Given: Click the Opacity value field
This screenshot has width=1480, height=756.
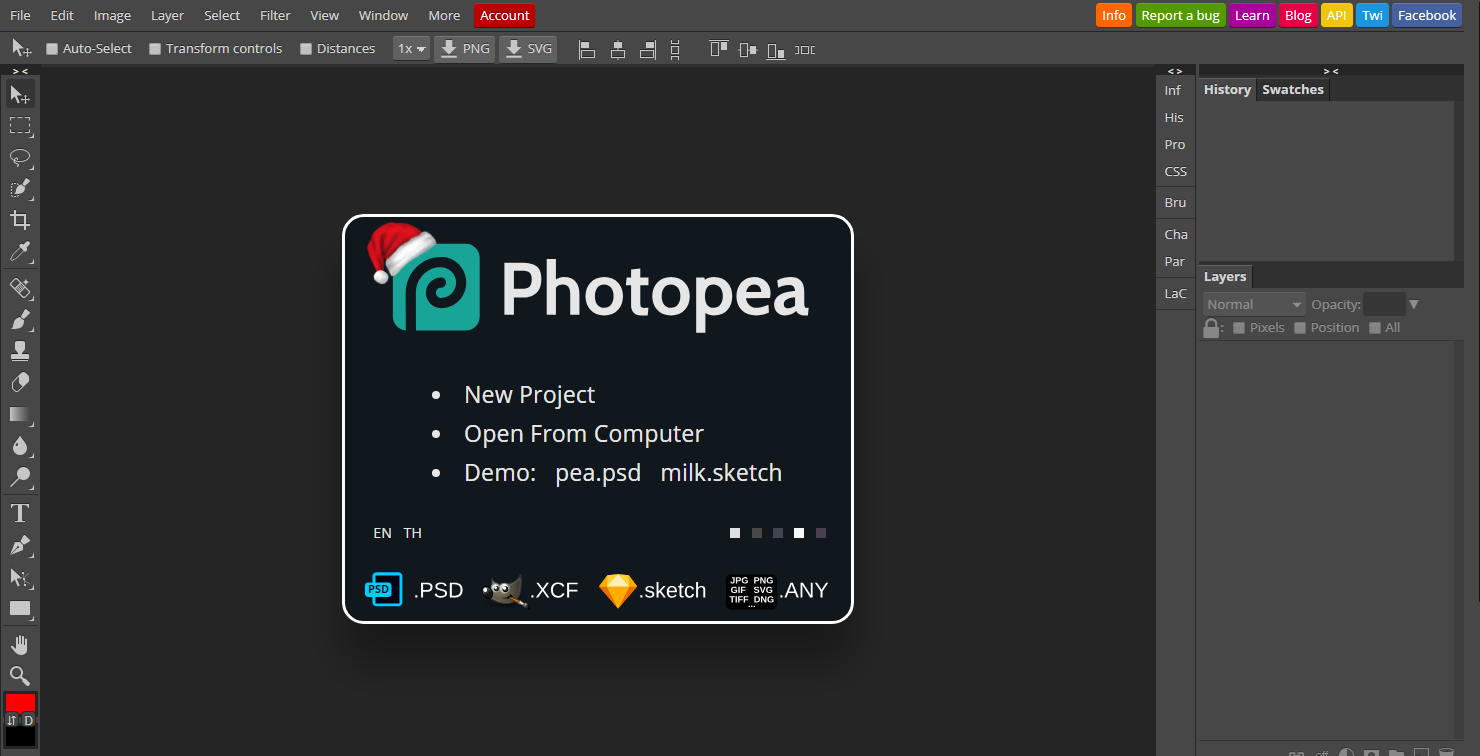Looking at the screenshot, I should (x=1384, y=304).
